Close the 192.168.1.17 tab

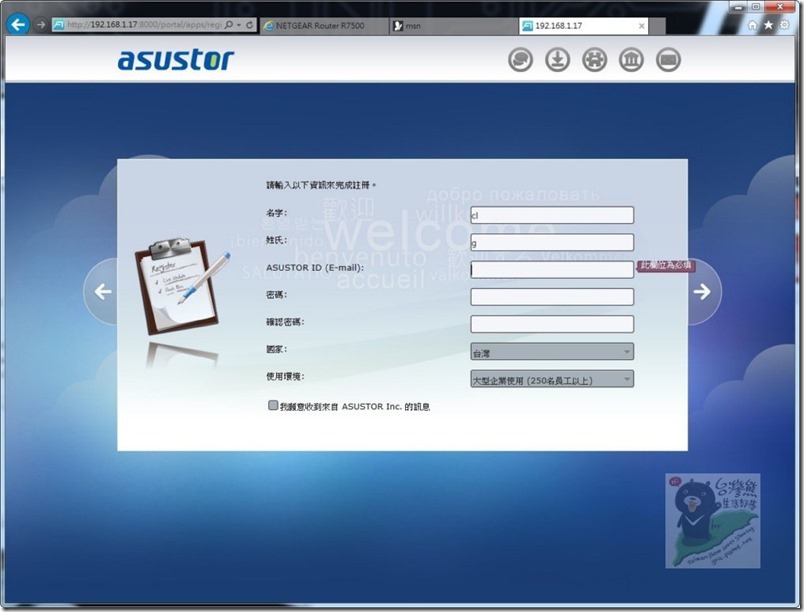(x=641, y=26)
